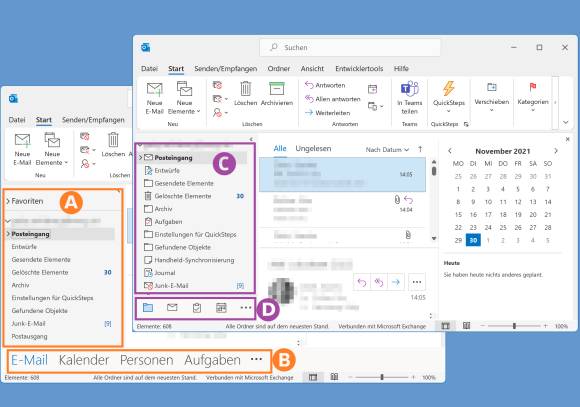Image resolution: width=580 pixels, height=407 pixels.
Task: Click the meeting reply calendar icon in Antworten group
Action: point(372,89)
